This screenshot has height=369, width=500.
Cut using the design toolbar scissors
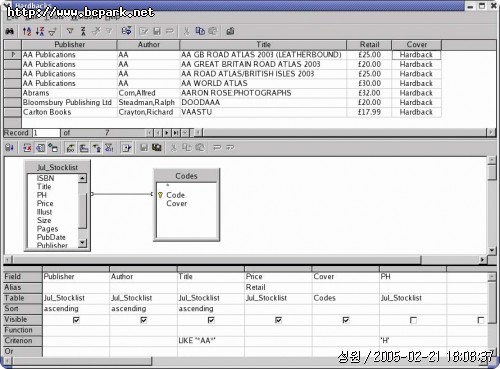[x=174, y=147]
